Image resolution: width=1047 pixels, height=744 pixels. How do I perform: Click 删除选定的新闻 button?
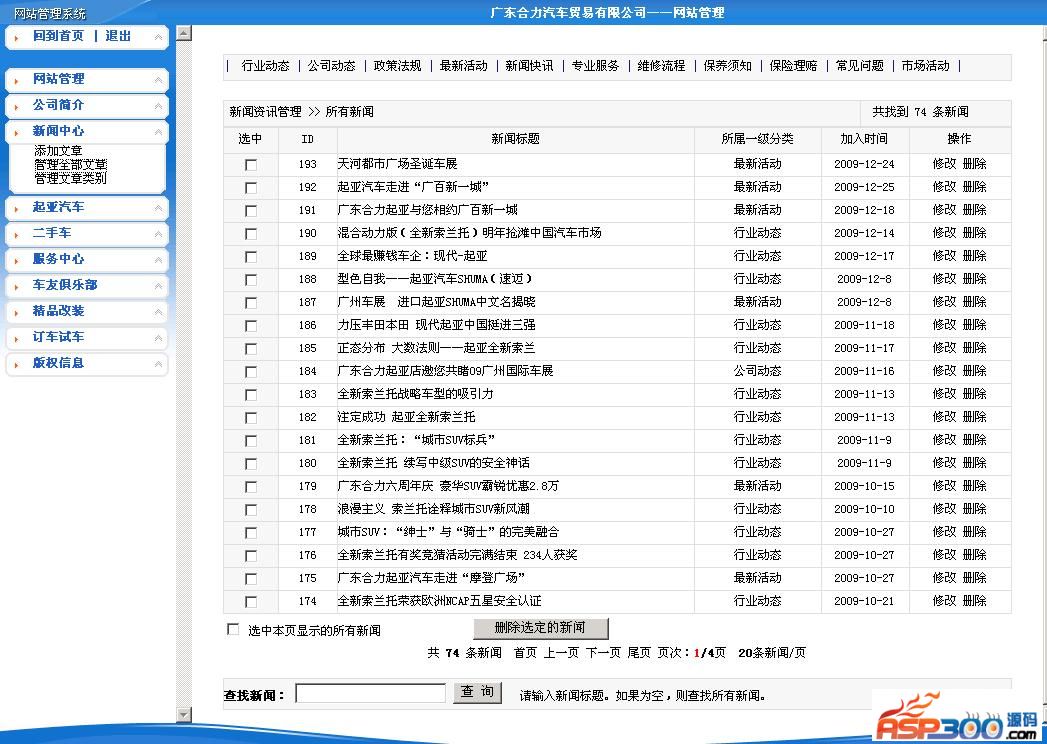541,628
